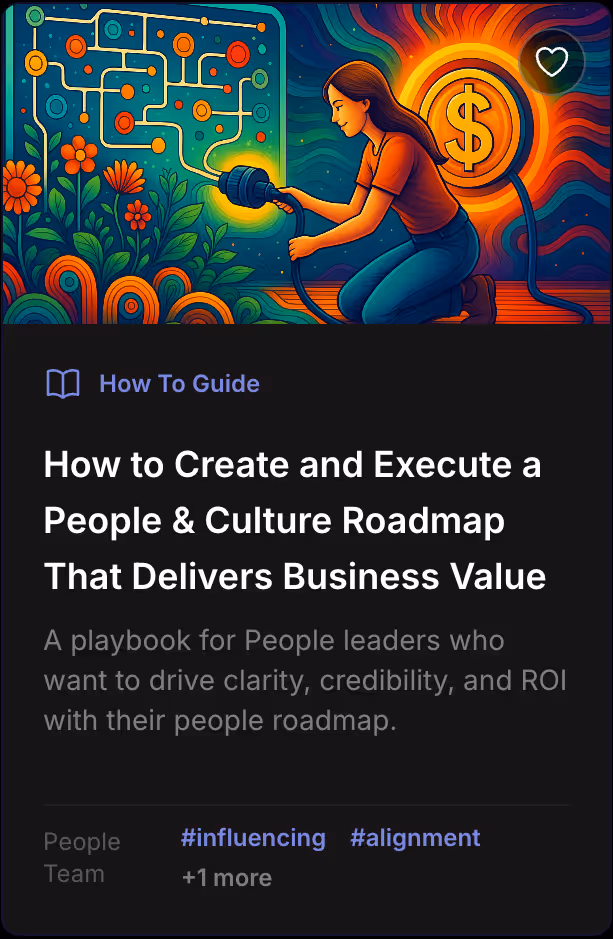Click the divider line above the tags
613x939 pixels.
[305, 805]
